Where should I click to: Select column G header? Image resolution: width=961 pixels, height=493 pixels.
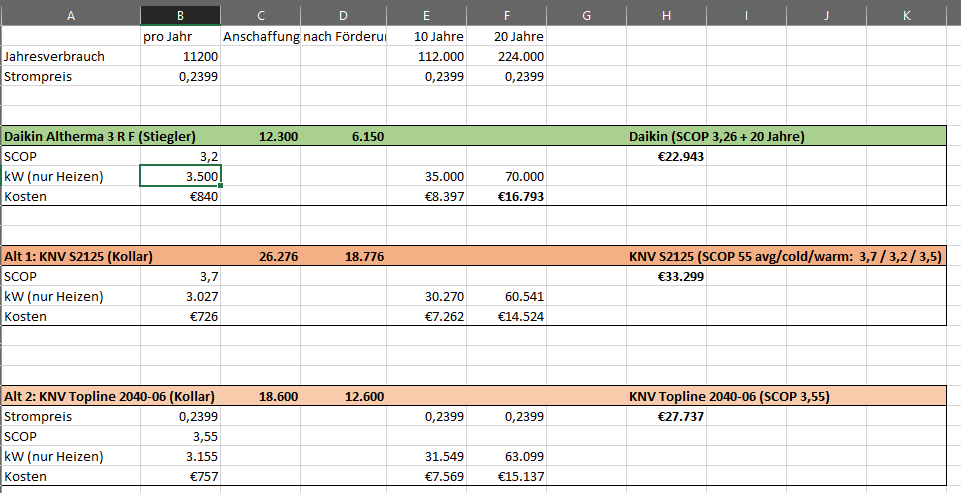click(x=587, y=15)
